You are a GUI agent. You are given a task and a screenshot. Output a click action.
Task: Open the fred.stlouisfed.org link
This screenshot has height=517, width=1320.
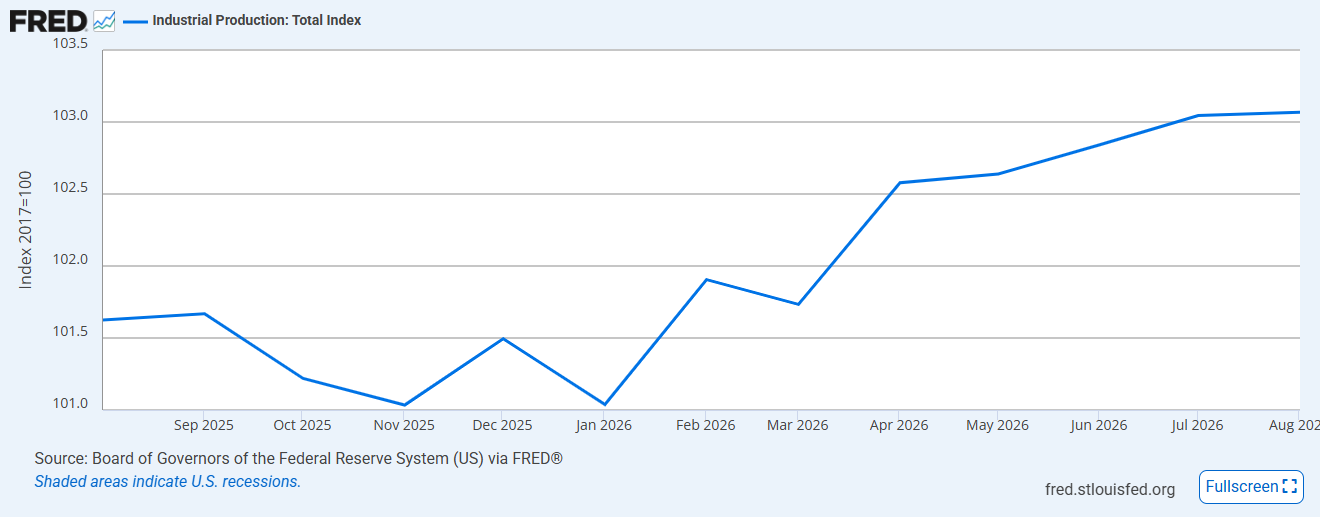(x=1110, y=489)
